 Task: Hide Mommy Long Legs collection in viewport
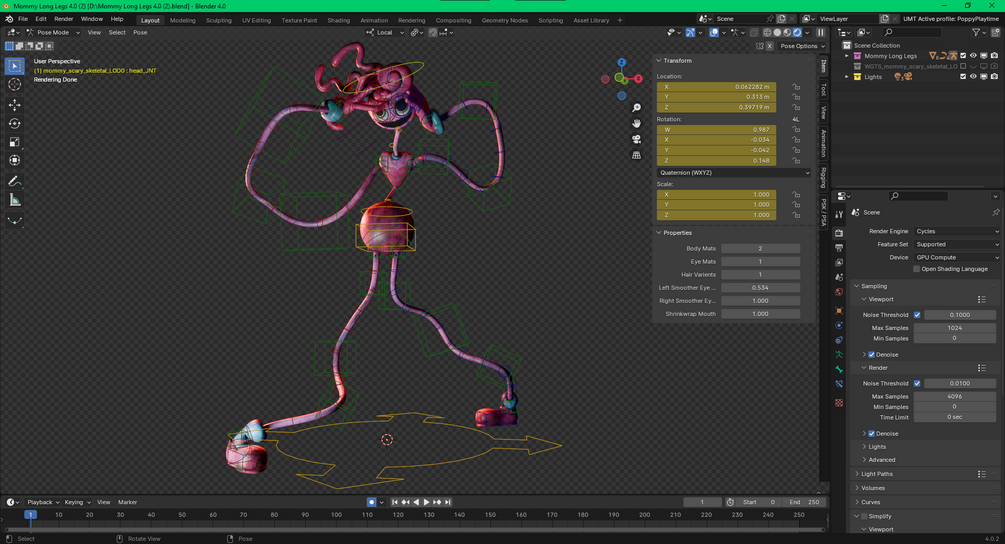tap(973, 56)
